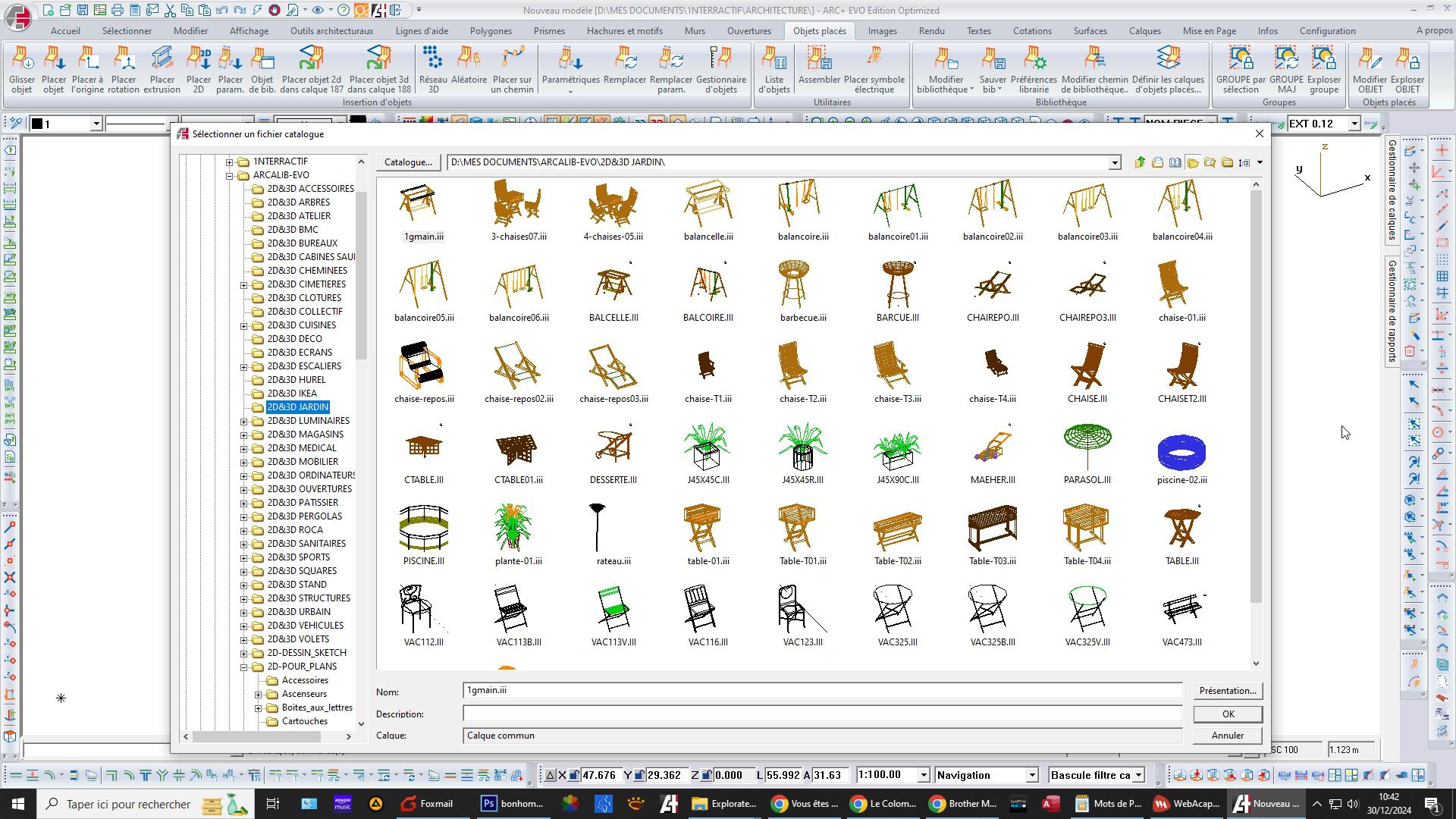Image resolution: width=1456 pixels, height=819 pixels.
Task: Switch to the Calques ribbon tab
Action: click(1144, 31)
